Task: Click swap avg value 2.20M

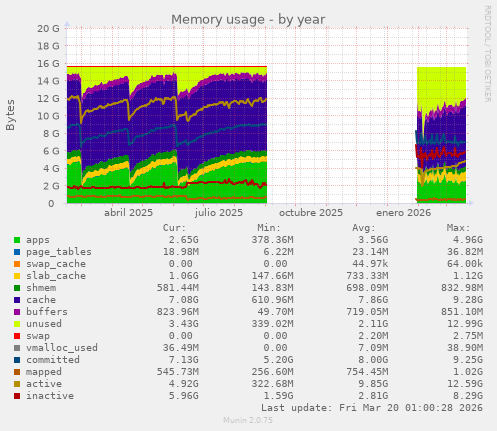Action: 373,336
